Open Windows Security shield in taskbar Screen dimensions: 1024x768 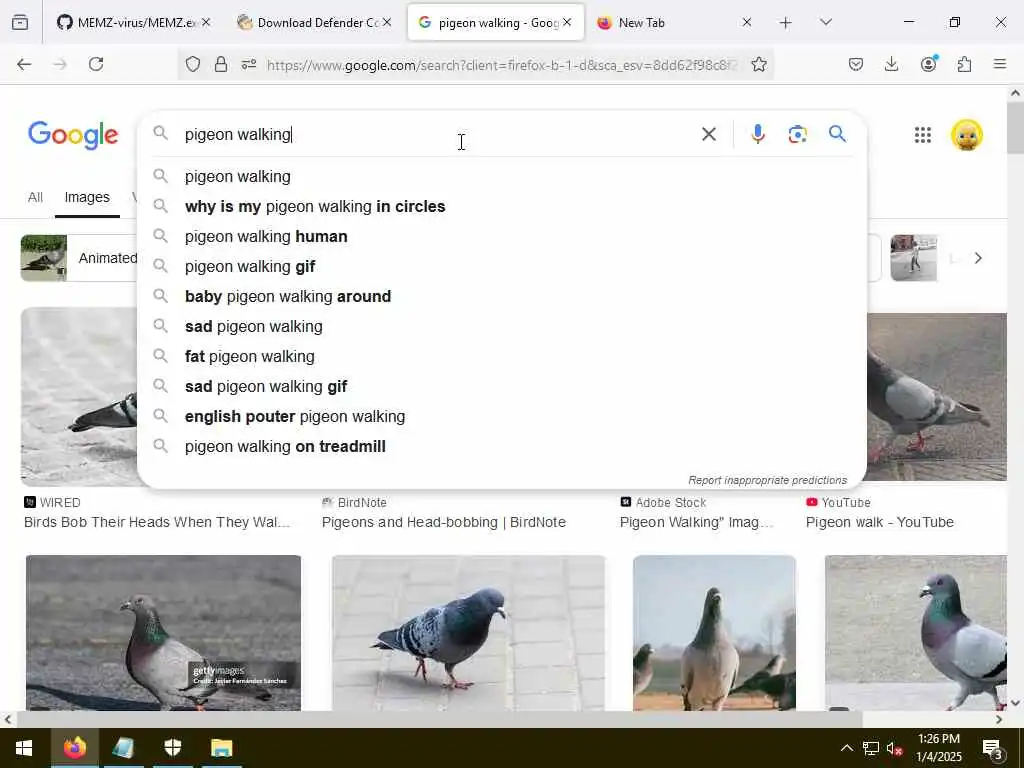tap(172, 748)
